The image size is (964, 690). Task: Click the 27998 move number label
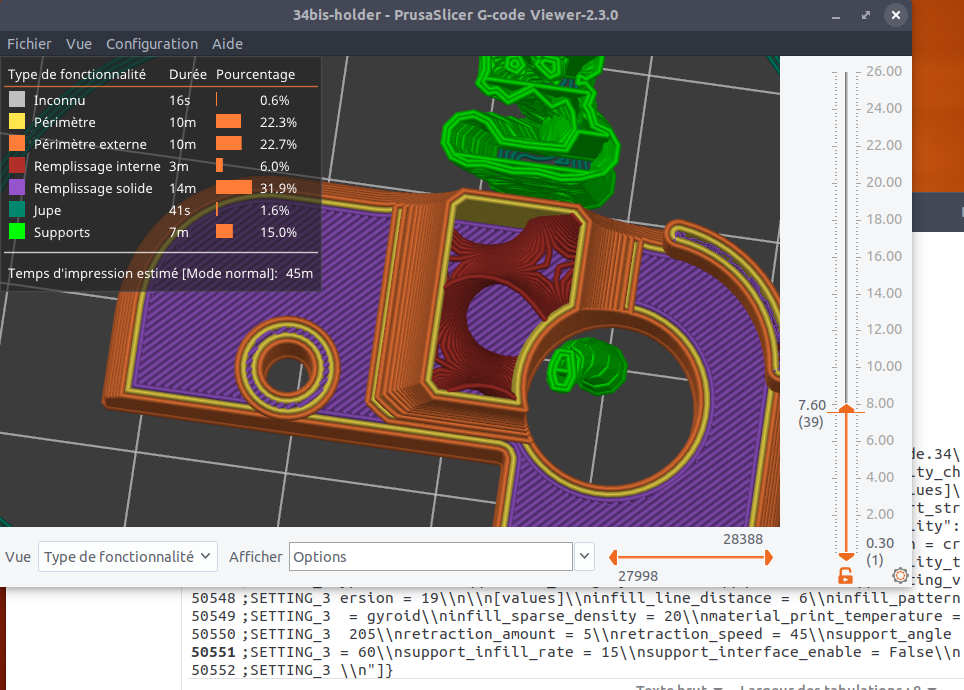(x=638, y=576)
